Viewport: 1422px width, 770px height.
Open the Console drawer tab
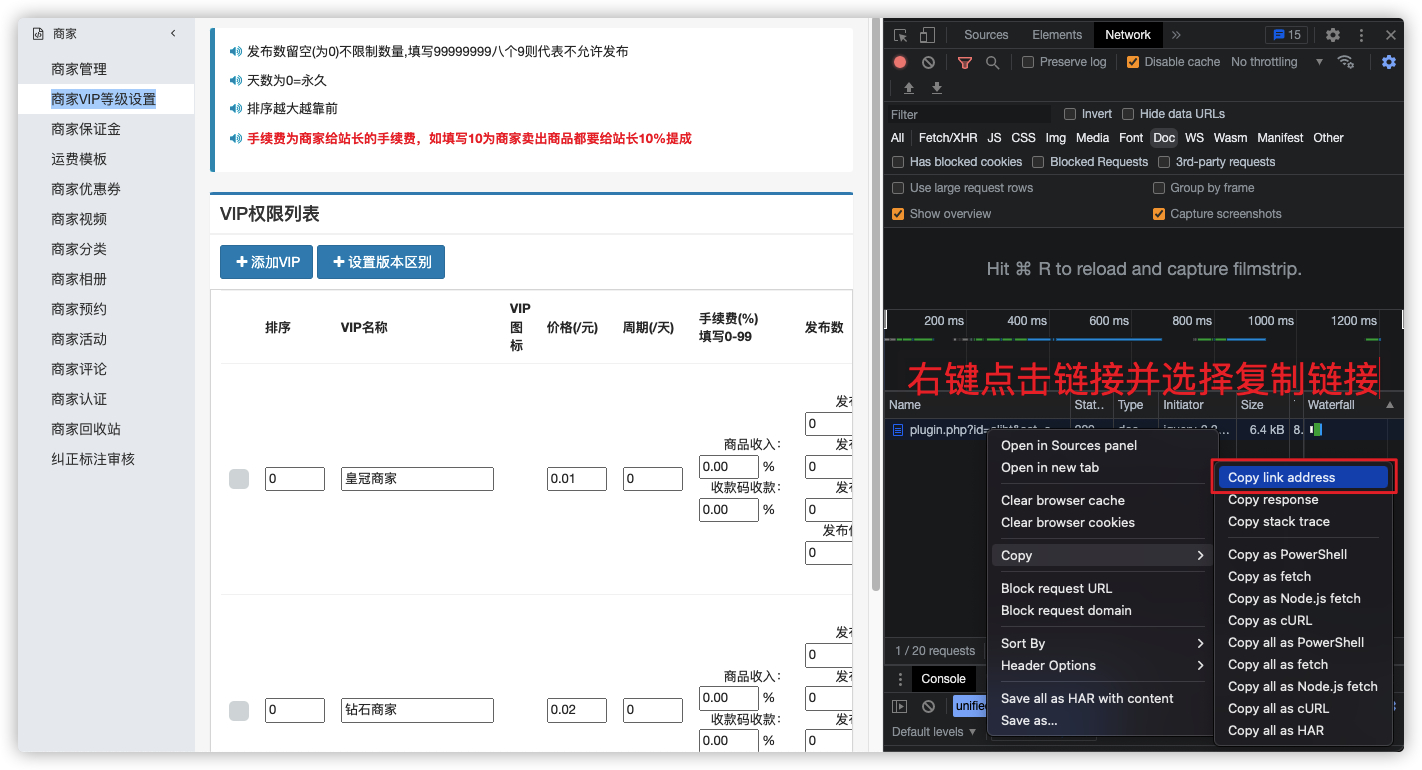[x=943, y=679]
